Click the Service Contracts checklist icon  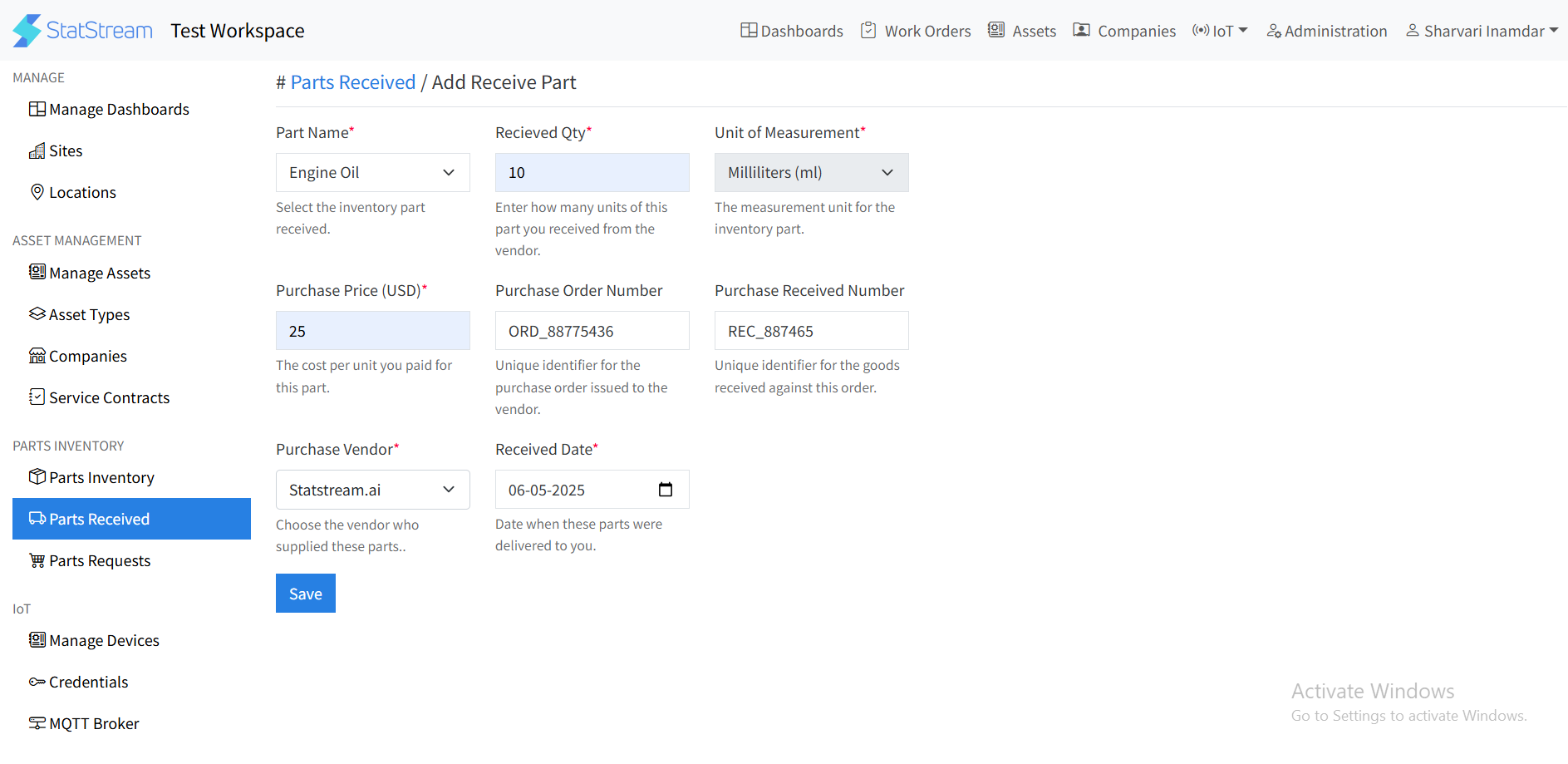[37, 397]
